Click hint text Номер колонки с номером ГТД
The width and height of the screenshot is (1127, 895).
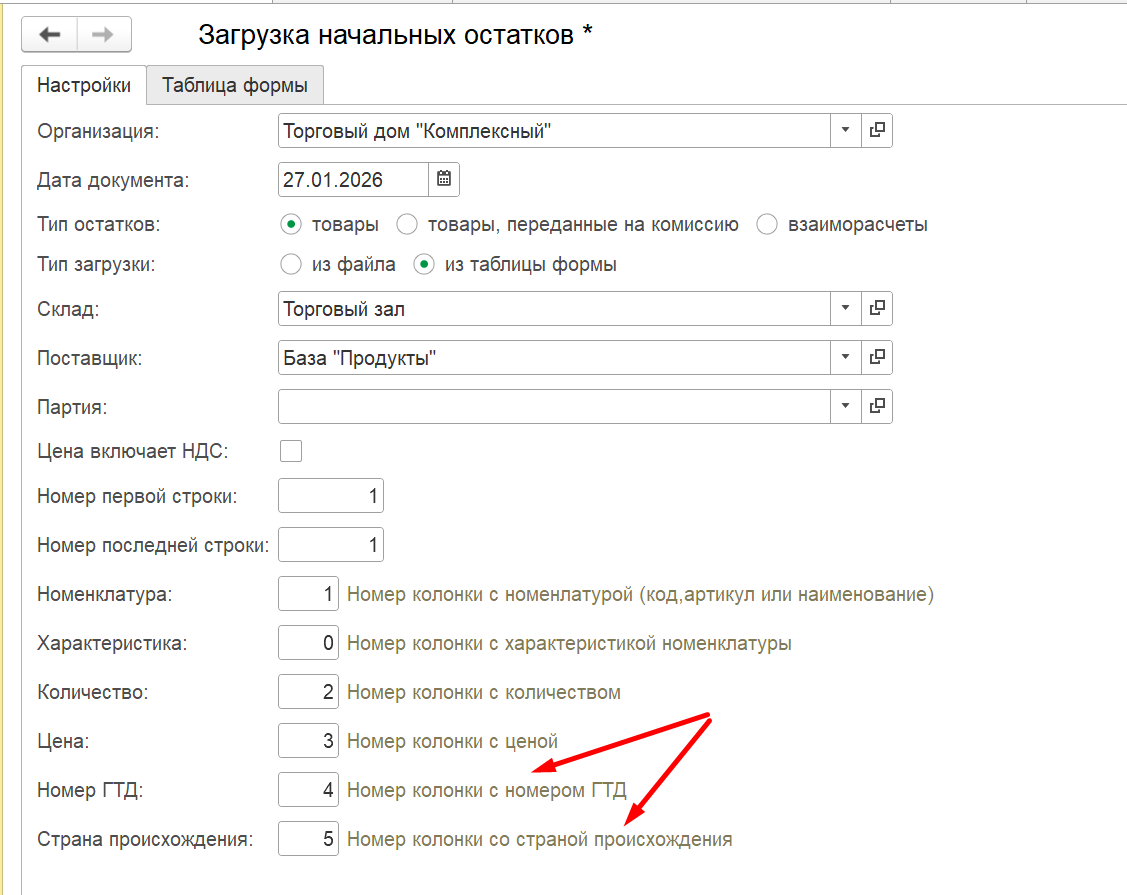(487, 790)
